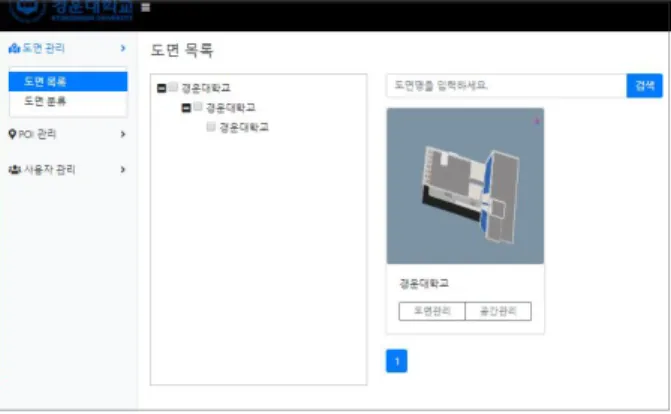Open the POI 관리 menu label
This screenshot has width=671, height=414.
click(37, 134)
